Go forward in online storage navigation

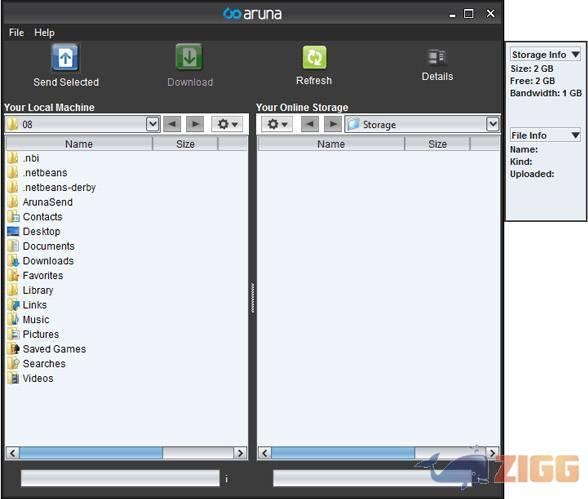333,124
